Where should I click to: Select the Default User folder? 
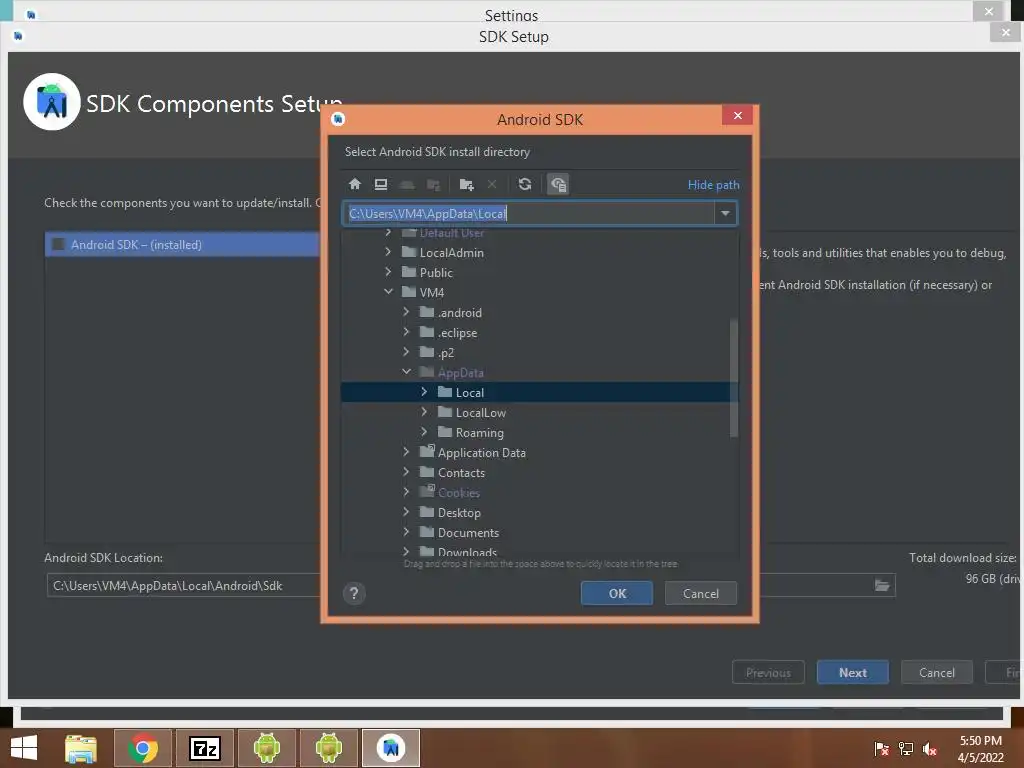pyautogui.click(x=451, y=233)
